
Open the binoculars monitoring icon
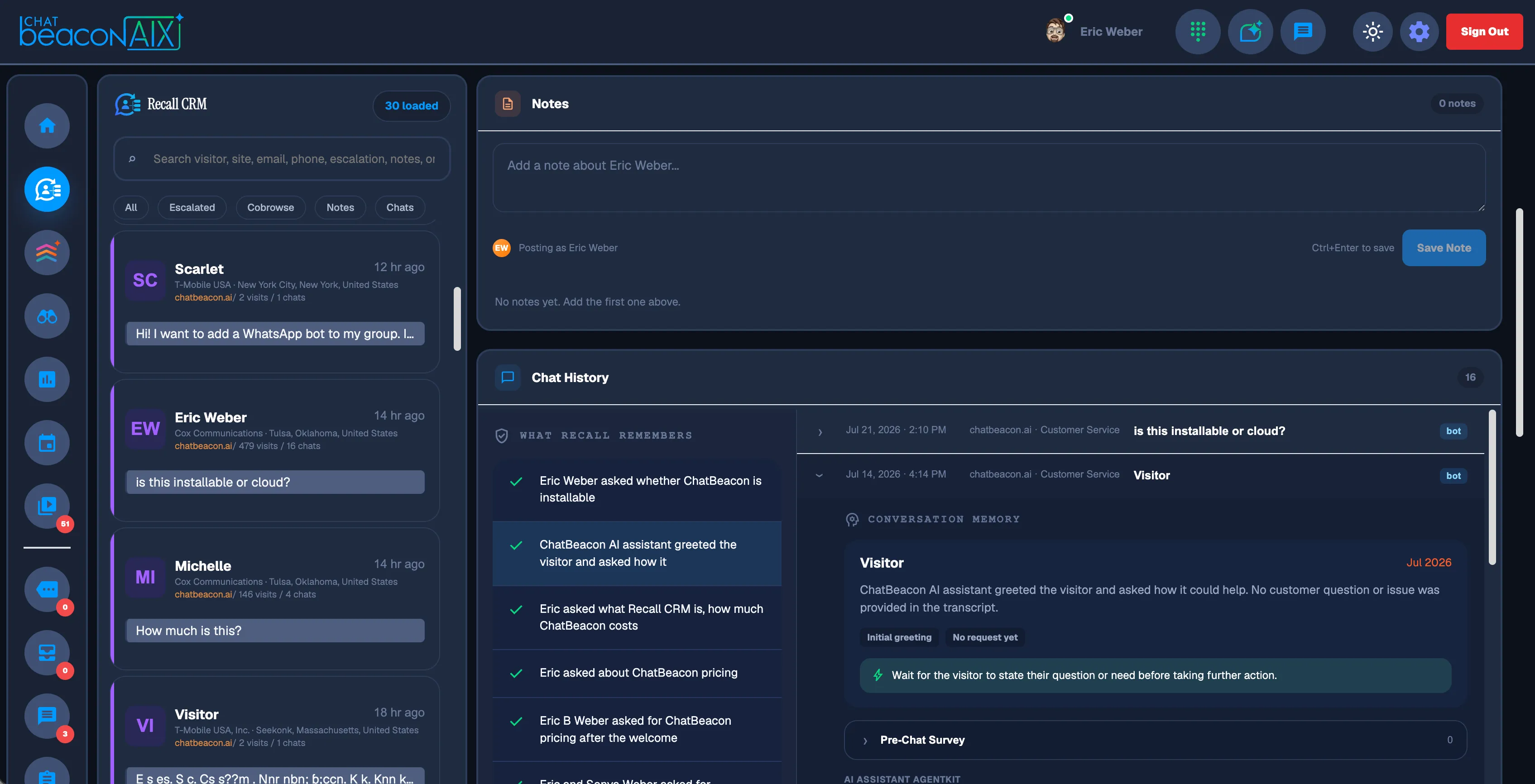tap(47, 316)
